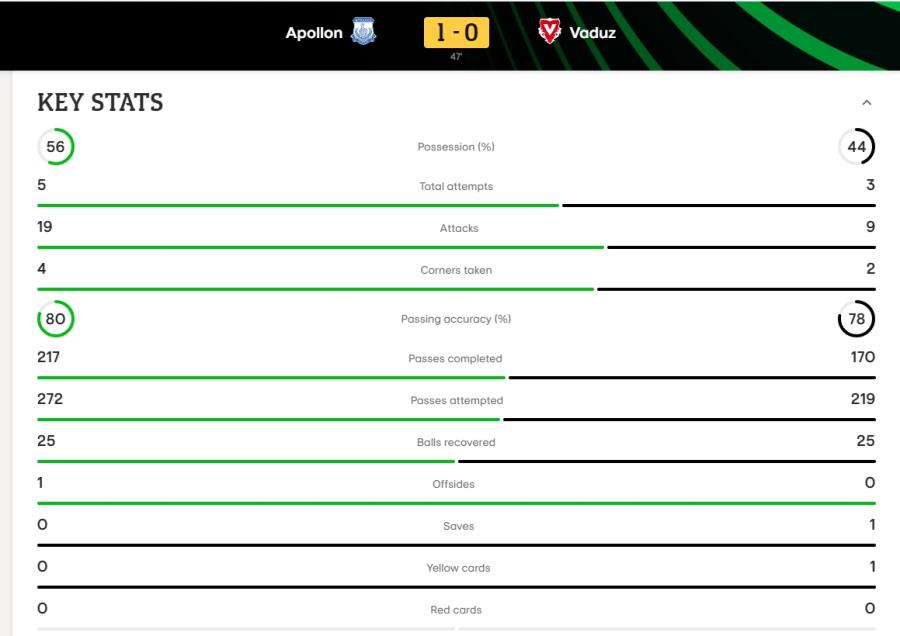The width and height of the screenshot is (900, 636).
Task: Click the Passes completed label
Action: pyautogui.click(x=455, y=358)
